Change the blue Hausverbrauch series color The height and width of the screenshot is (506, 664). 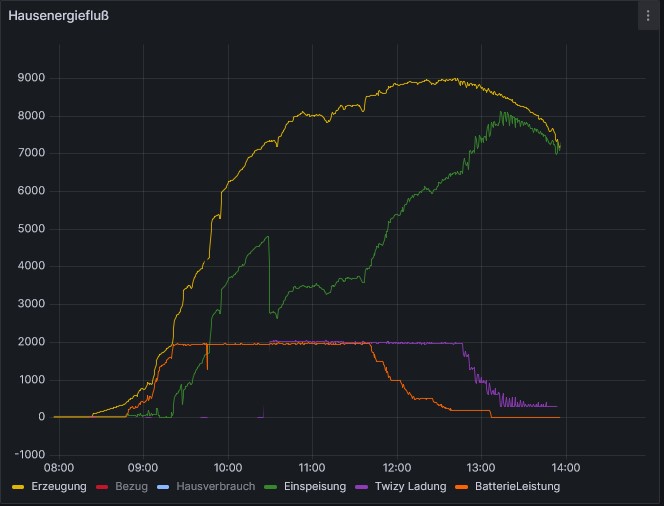162,487
